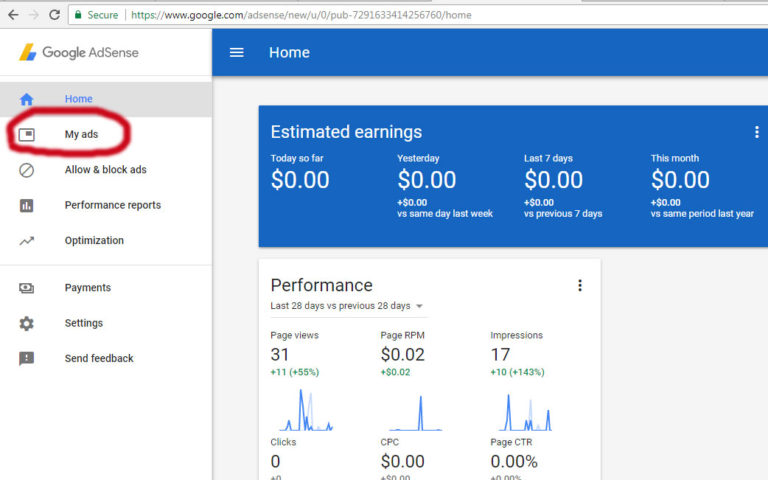The height and width of the screenshot is (480, 768).
Task: Click the Today so far $0.00 amount
Action: [300, 179]
